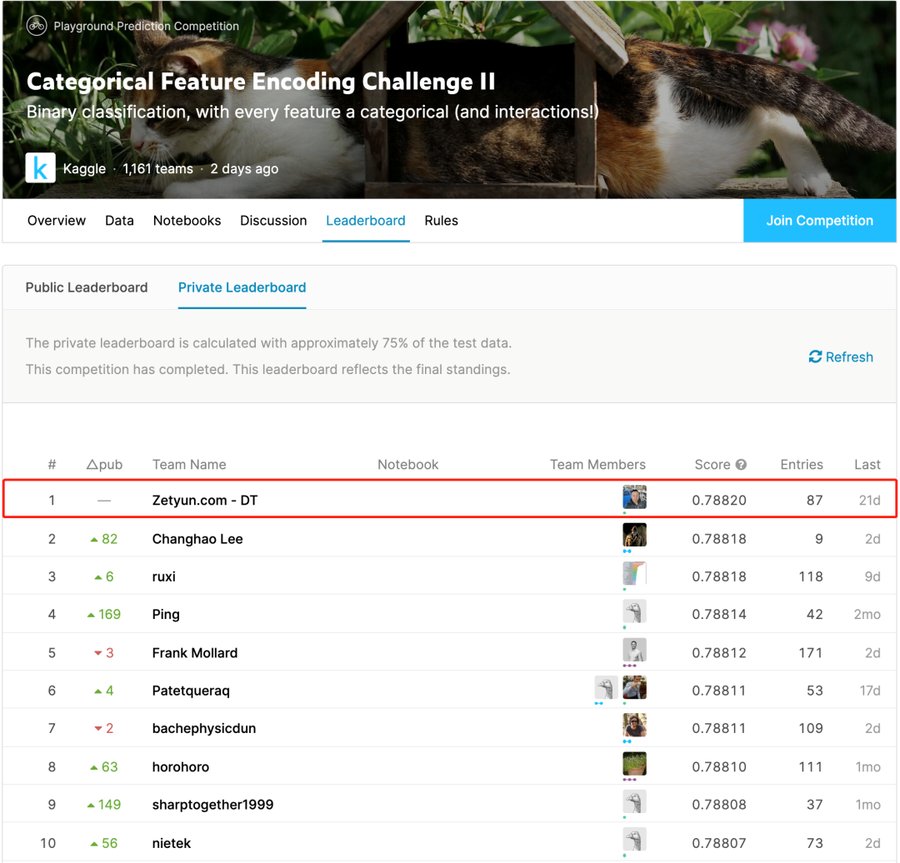Screen dimensions: 900x863
Task: Select the Private Leaderboard tab
Action: pos(242,287)
